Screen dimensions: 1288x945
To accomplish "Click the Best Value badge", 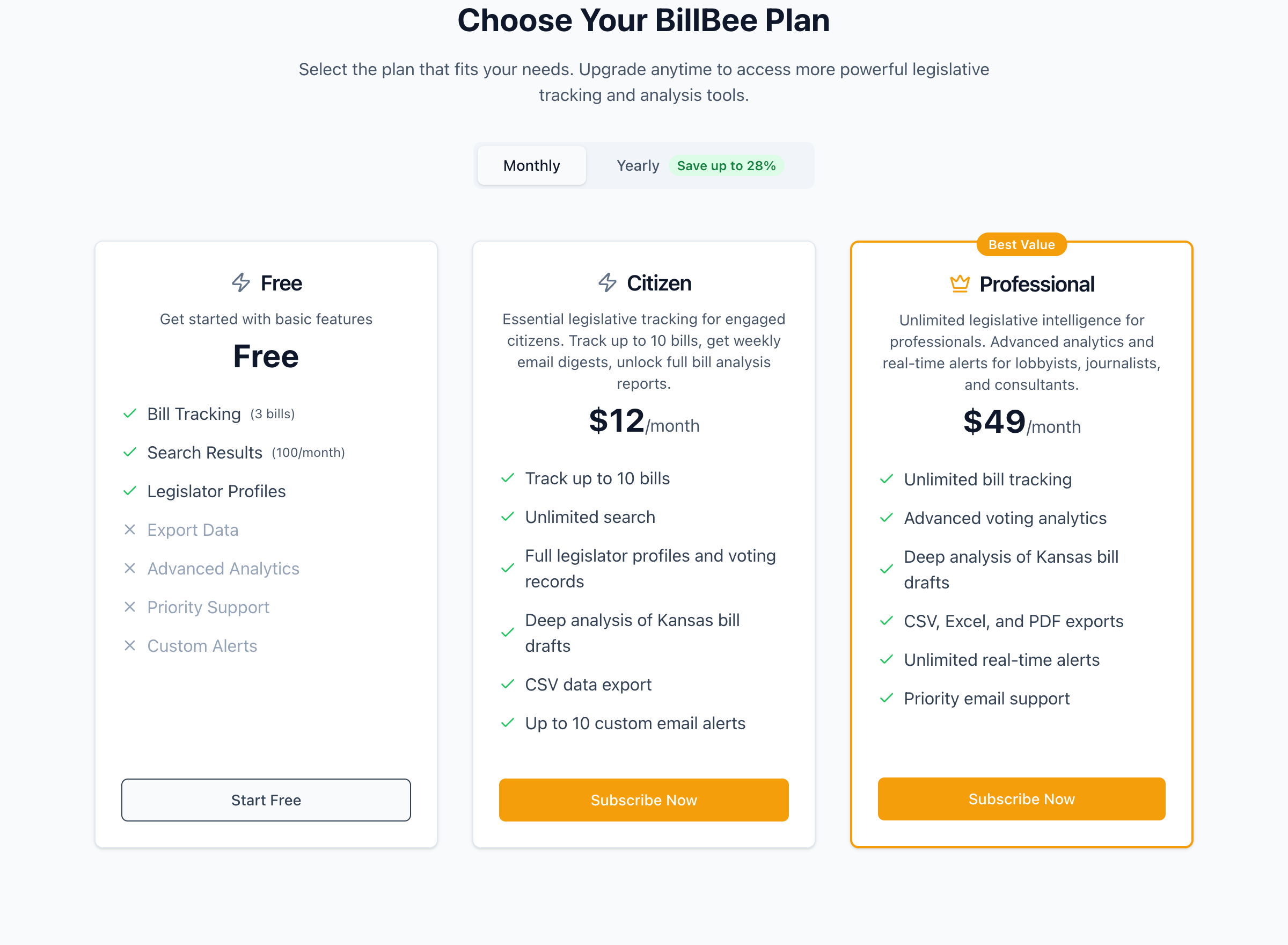I will click(1021, 244).
